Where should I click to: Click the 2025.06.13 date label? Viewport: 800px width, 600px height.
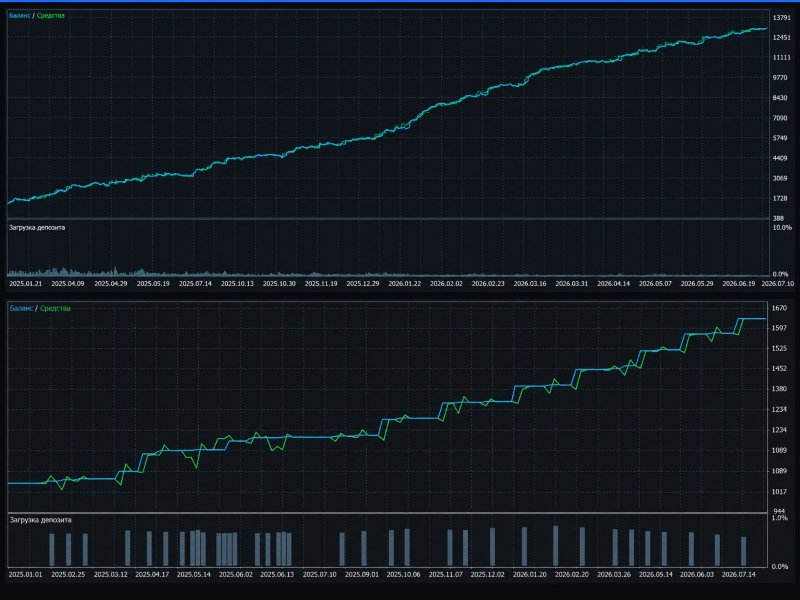pos(277,574)
